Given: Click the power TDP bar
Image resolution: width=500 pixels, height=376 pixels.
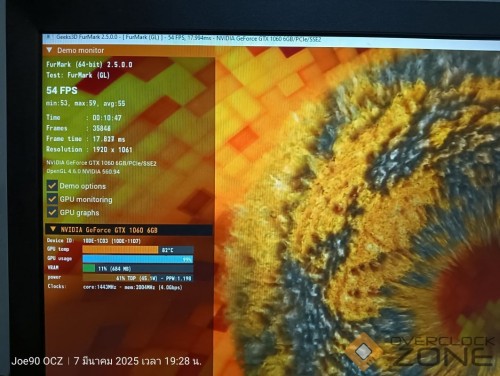Looking at the screenshot, I should click(x=138, y=278).
